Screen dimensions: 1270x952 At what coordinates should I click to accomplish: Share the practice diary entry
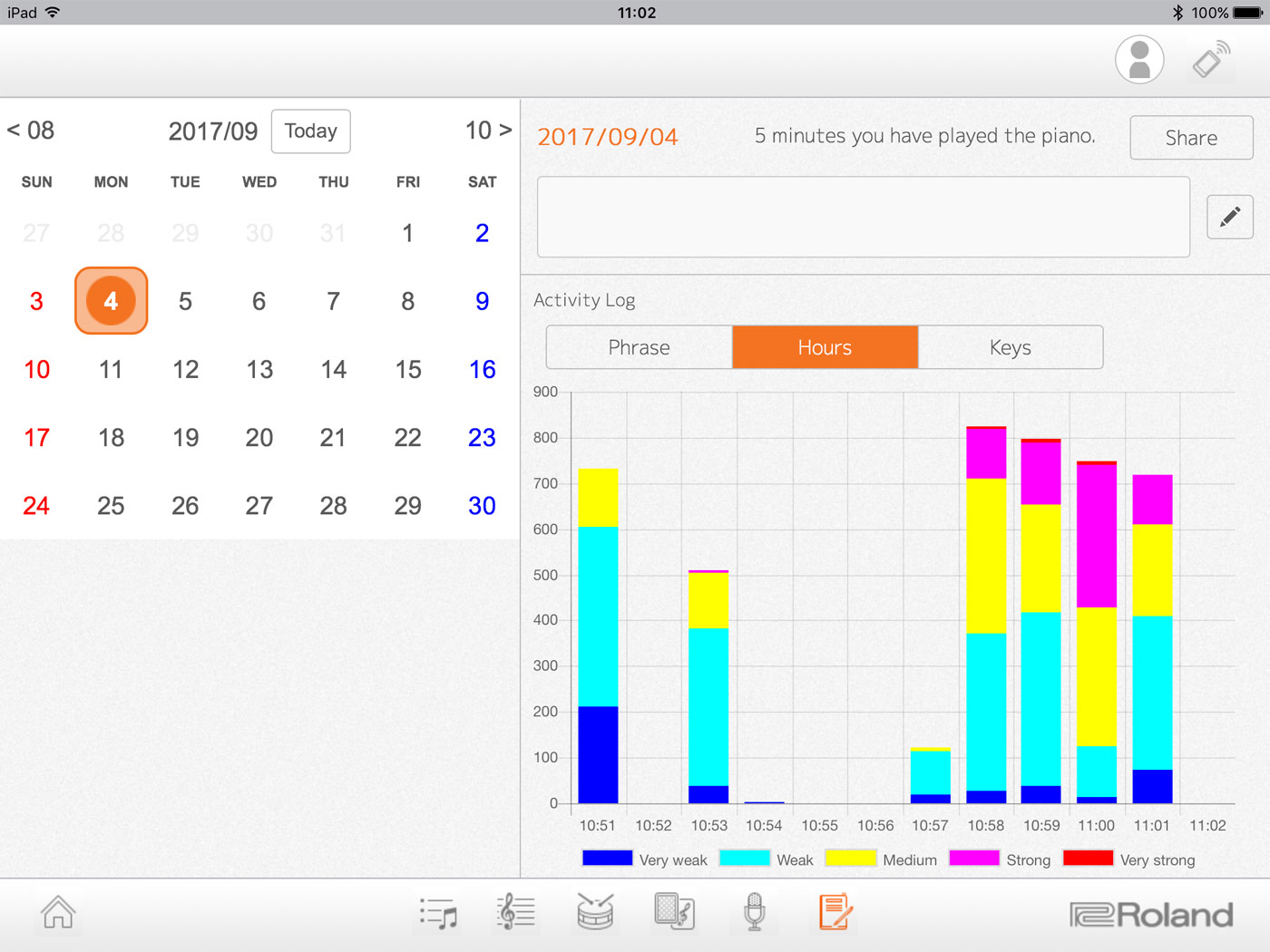coord(1191,138)
